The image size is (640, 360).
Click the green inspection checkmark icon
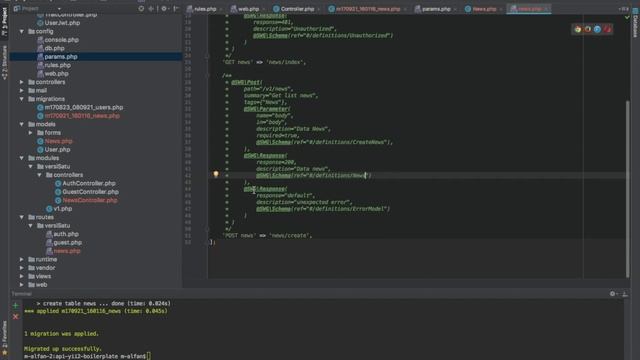pos(627,17)
